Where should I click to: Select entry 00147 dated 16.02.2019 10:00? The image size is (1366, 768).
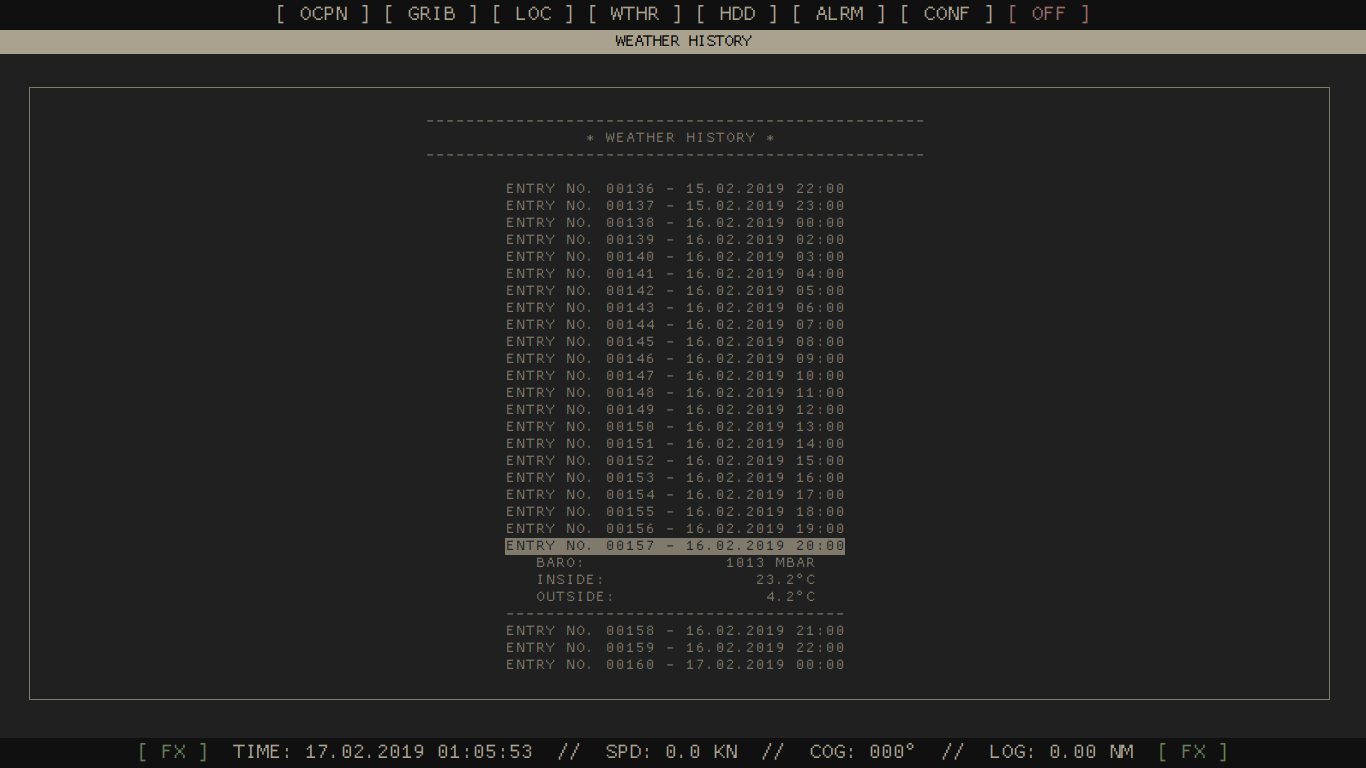point(675,376)
